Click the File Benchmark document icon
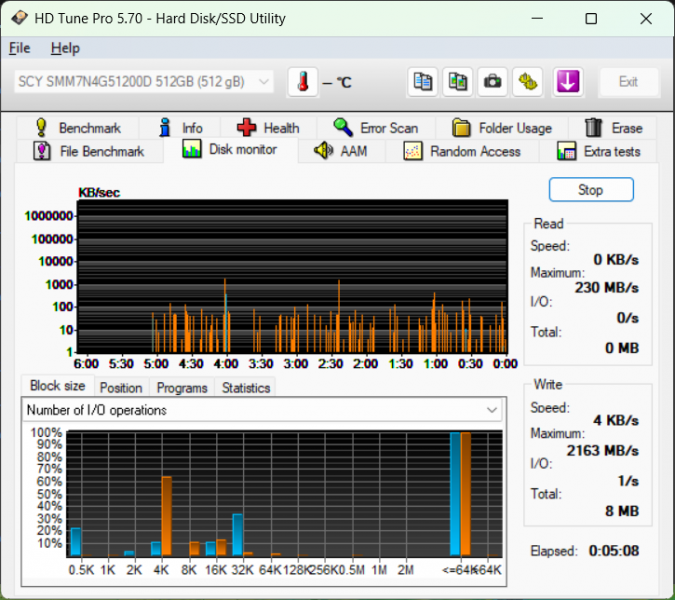675x600 pixels. pos(42,151)
